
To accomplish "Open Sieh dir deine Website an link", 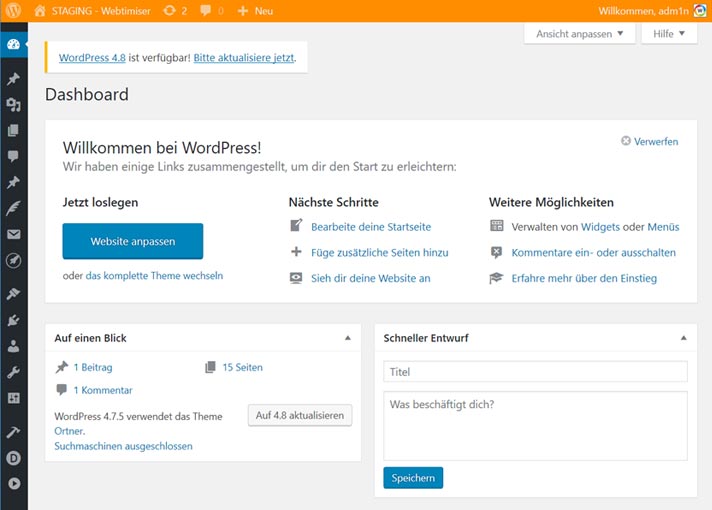I will coord(371,278).
